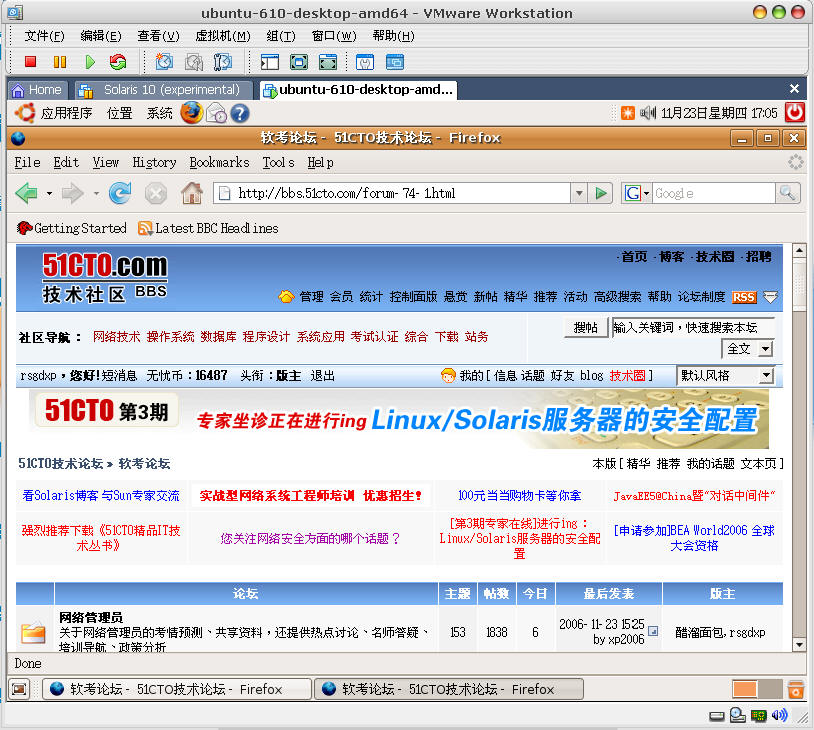Launch Firefox from the Ubuntu panel icon
This screenshot has width=814, height=730.
pos(191,113)
